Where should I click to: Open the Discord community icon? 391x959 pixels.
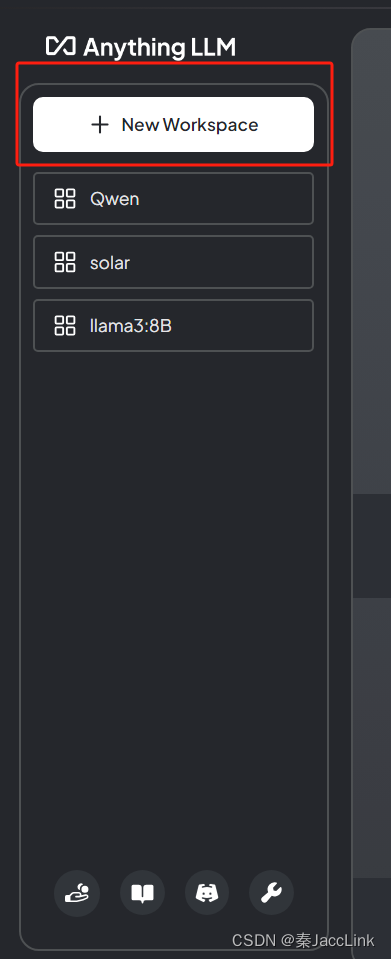207,894
